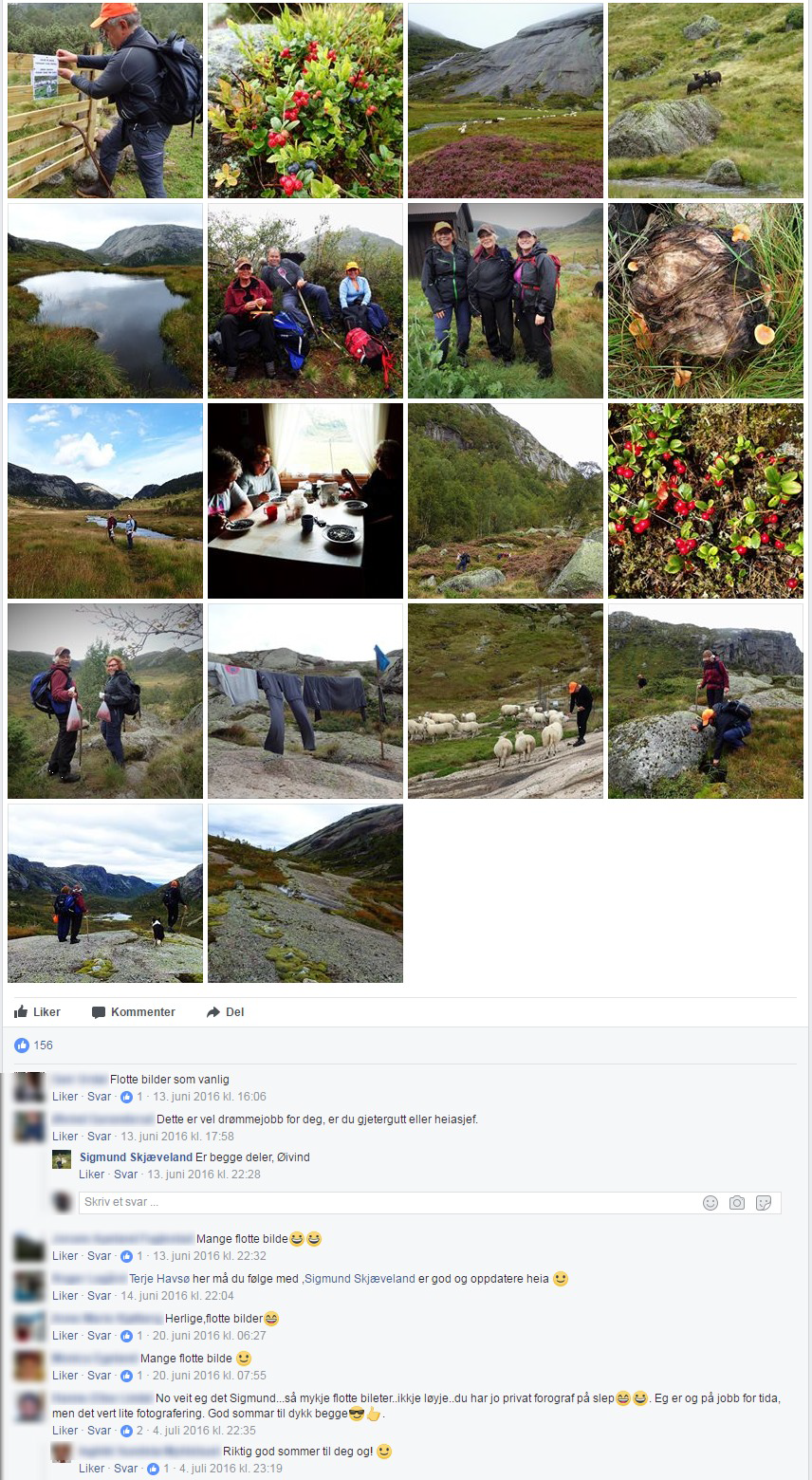This screenshot has height=1480, width=812.
Task: Like the 'Herlige, flotte bilder' comment
Action: [65, 1336]
